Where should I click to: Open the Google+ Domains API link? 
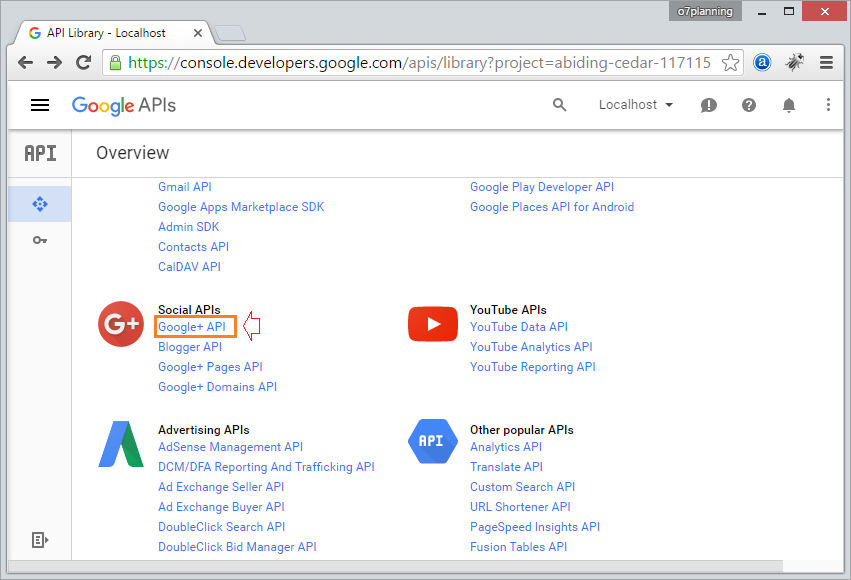(217, 387)
